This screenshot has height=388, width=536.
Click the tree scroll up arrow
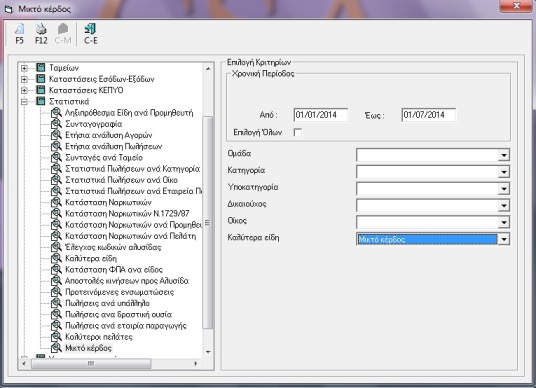[x=208, y=68]
